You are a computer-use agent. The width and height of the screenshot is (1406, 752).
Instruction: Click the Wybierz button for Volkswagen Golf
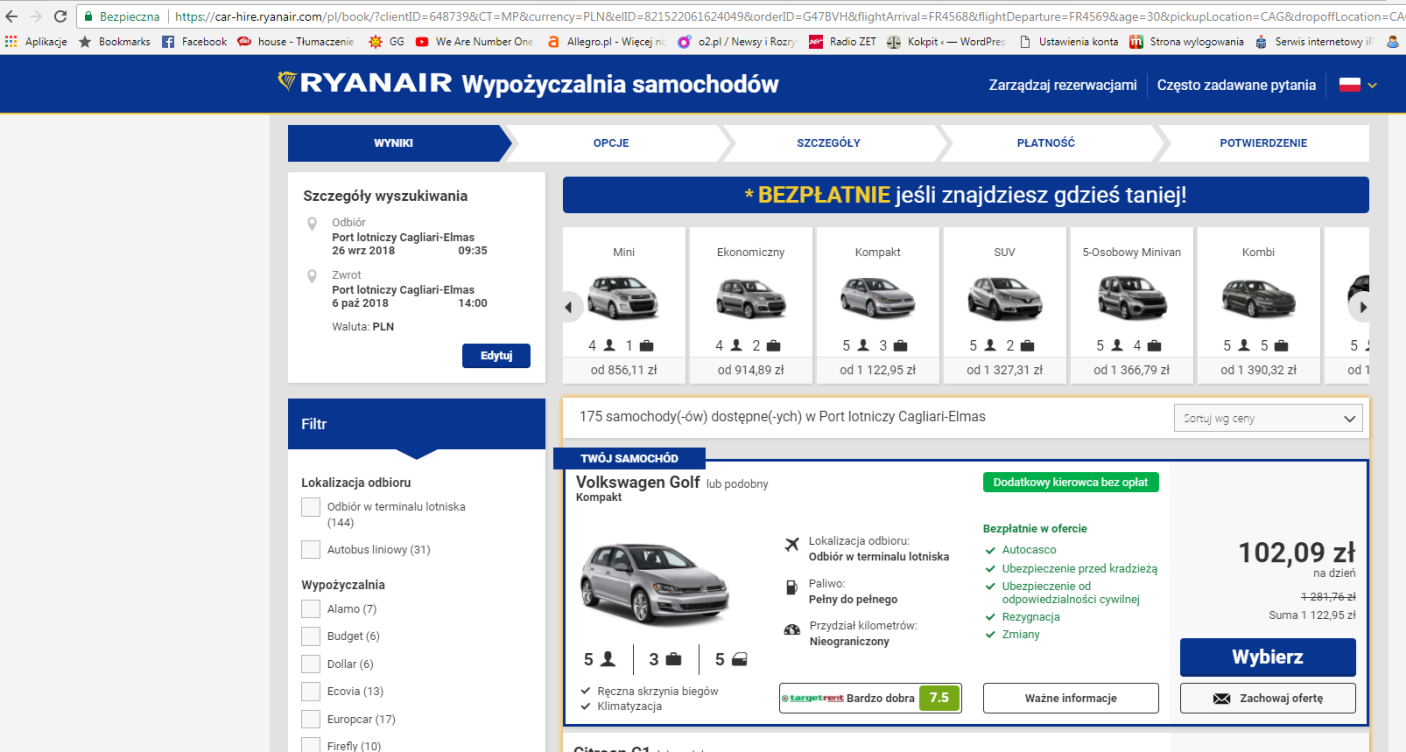pos(1267,657)
